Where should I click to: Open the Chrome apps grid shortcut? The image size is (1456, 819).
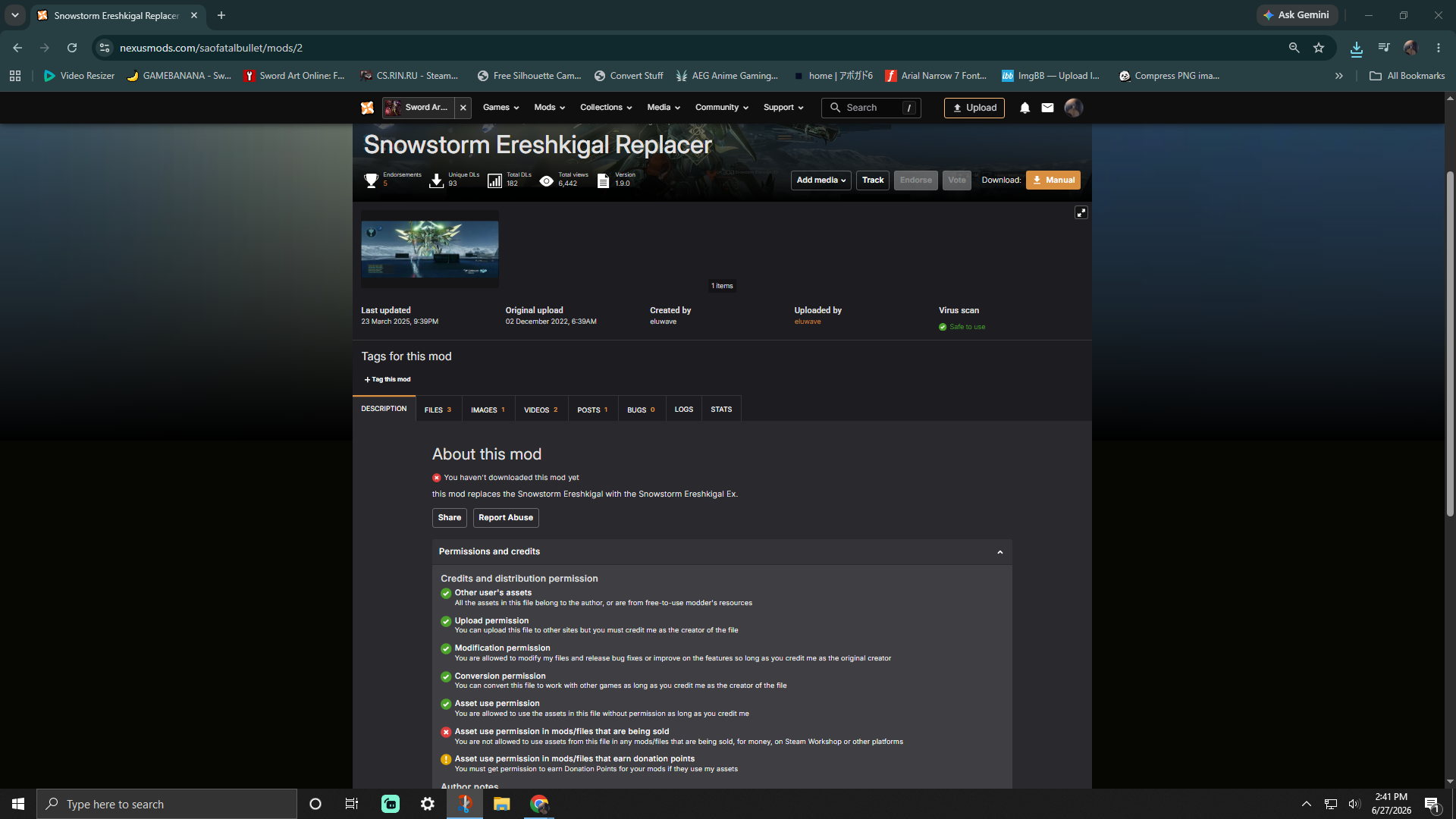tap(15, 76)
